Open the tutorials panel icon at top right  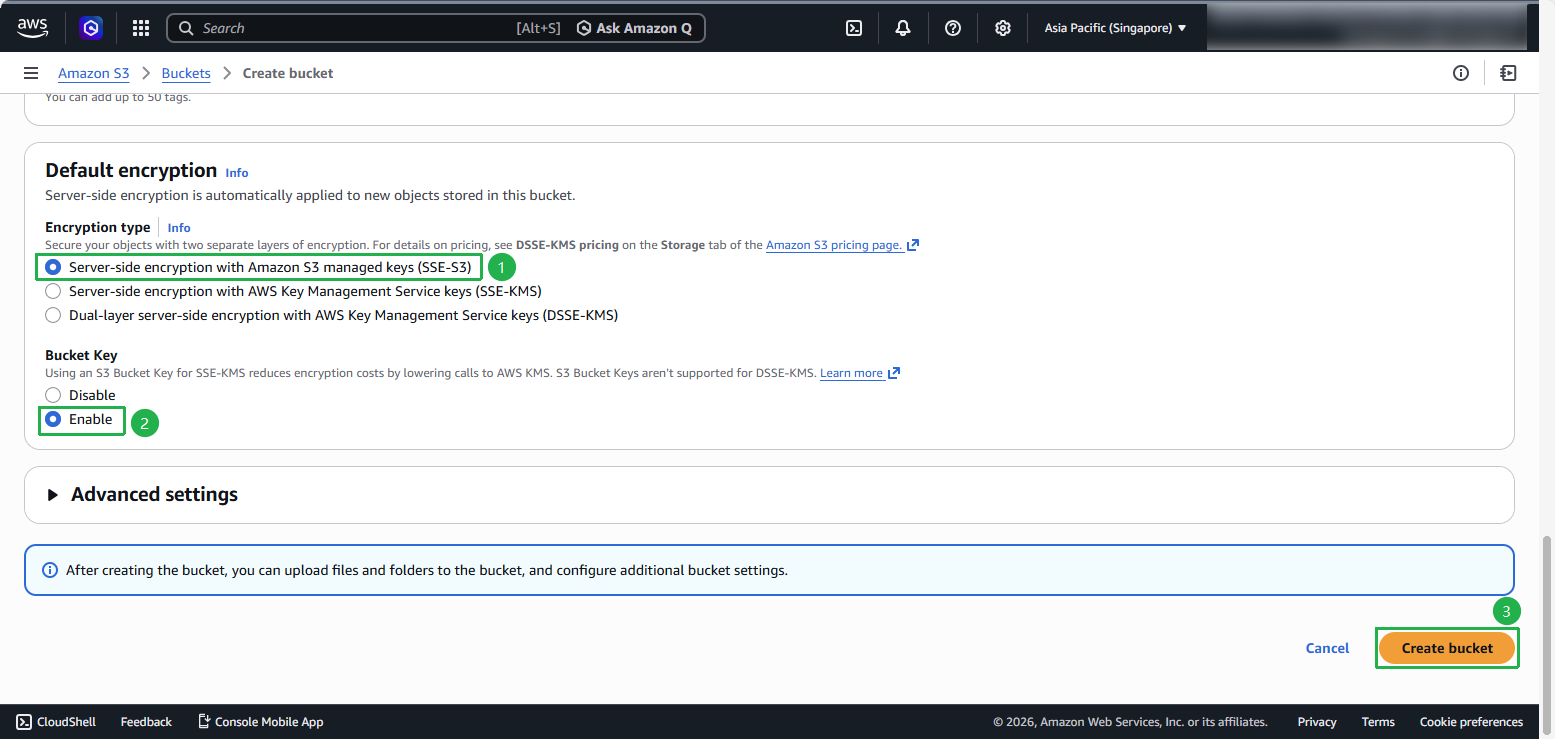(x=1508, y=73)
